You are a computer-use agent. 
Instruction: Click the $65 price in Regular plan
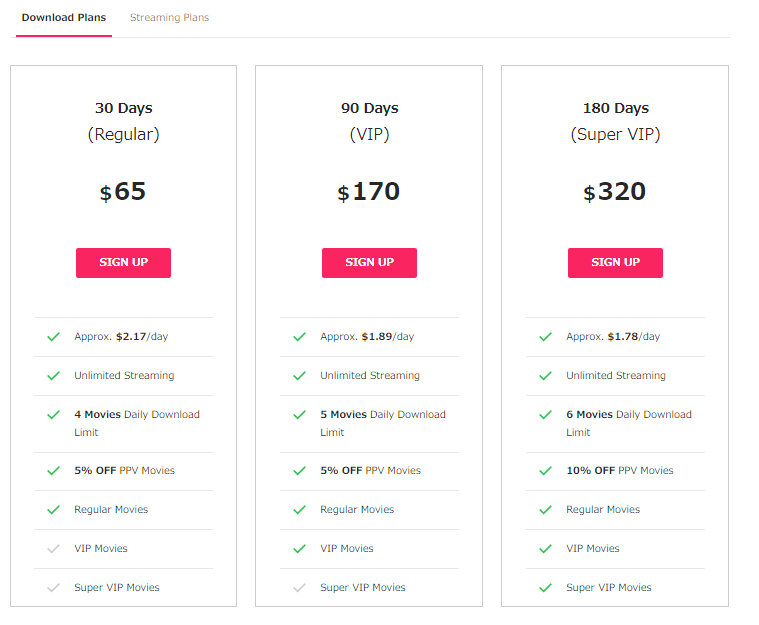(x=122, y=191)
